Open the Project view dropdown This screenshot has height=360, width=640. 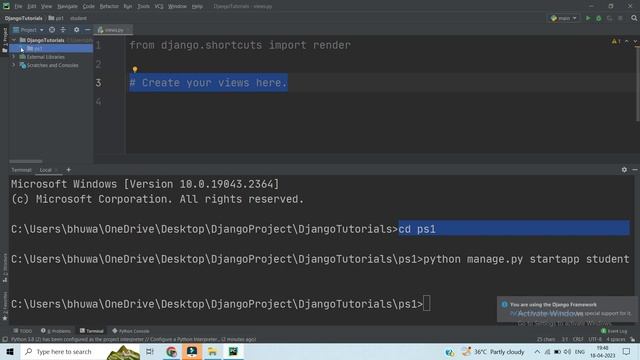[28, 30]
